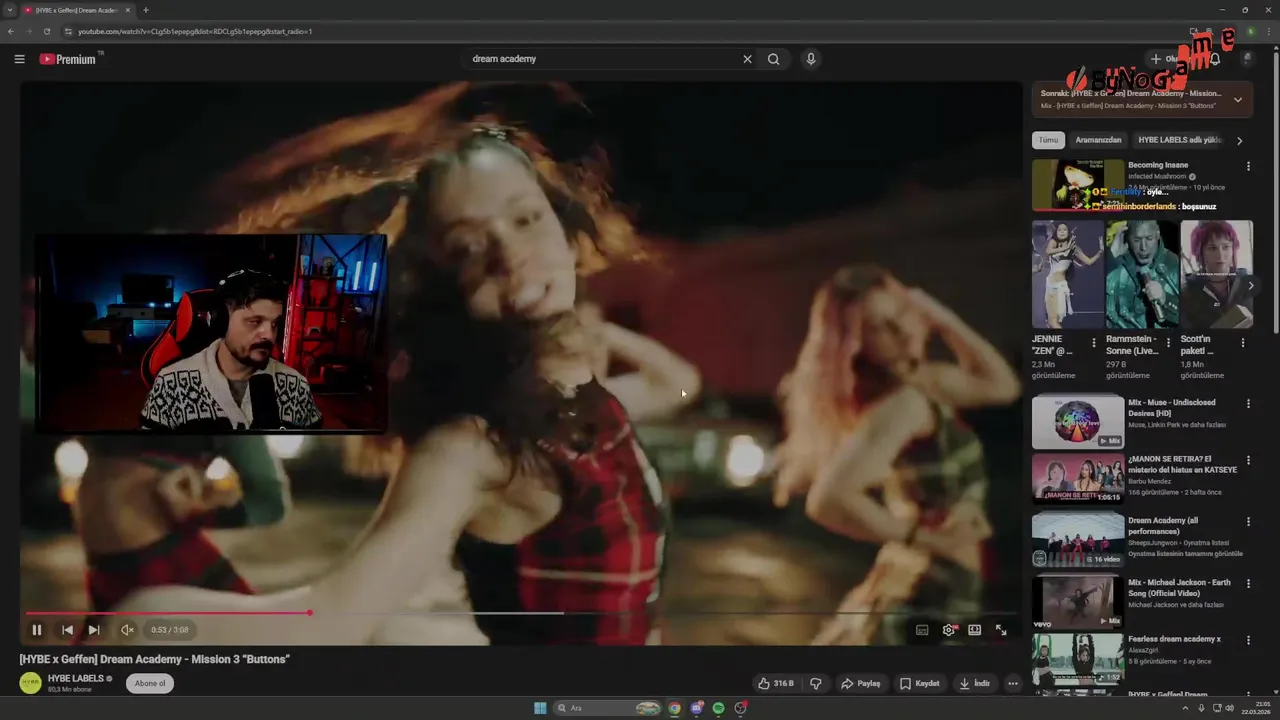Save the video with 'Kaydet'

(x=920, y=684)
